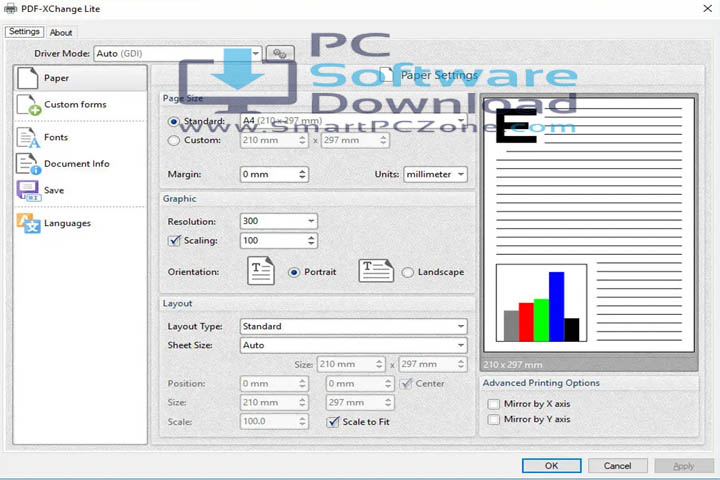Enable Mirror by X axis
The height and width of the screenshot is (480, 720).
tap(494, 404)
